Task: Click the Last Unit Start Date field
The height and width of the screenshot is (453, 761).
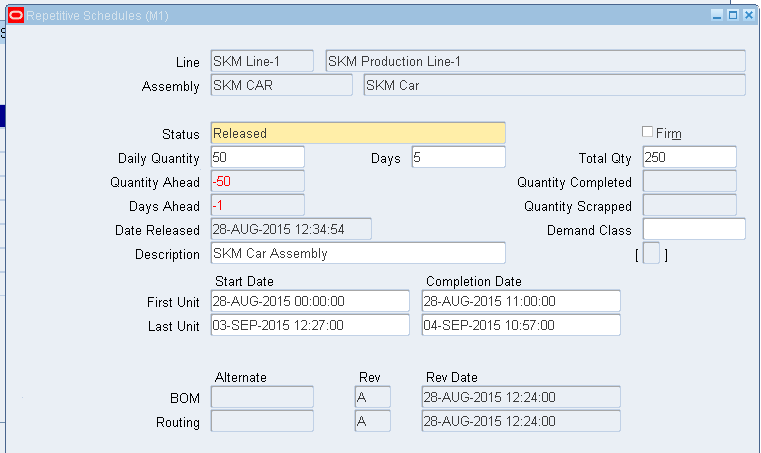Action: pyautogui.click(x=310, y=325)
